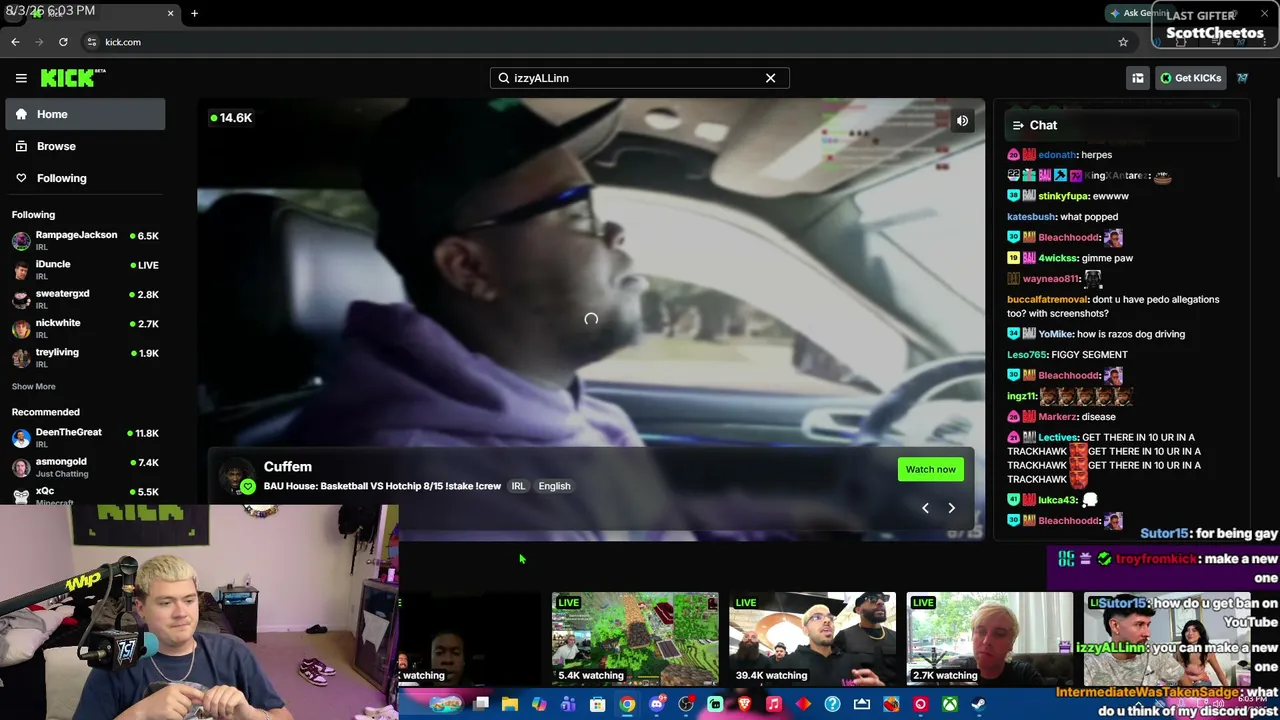The height and width of the screenshot is (720, 1280).
Task: Clear the izzyALLinn search text
Action: tap(770, 78)
